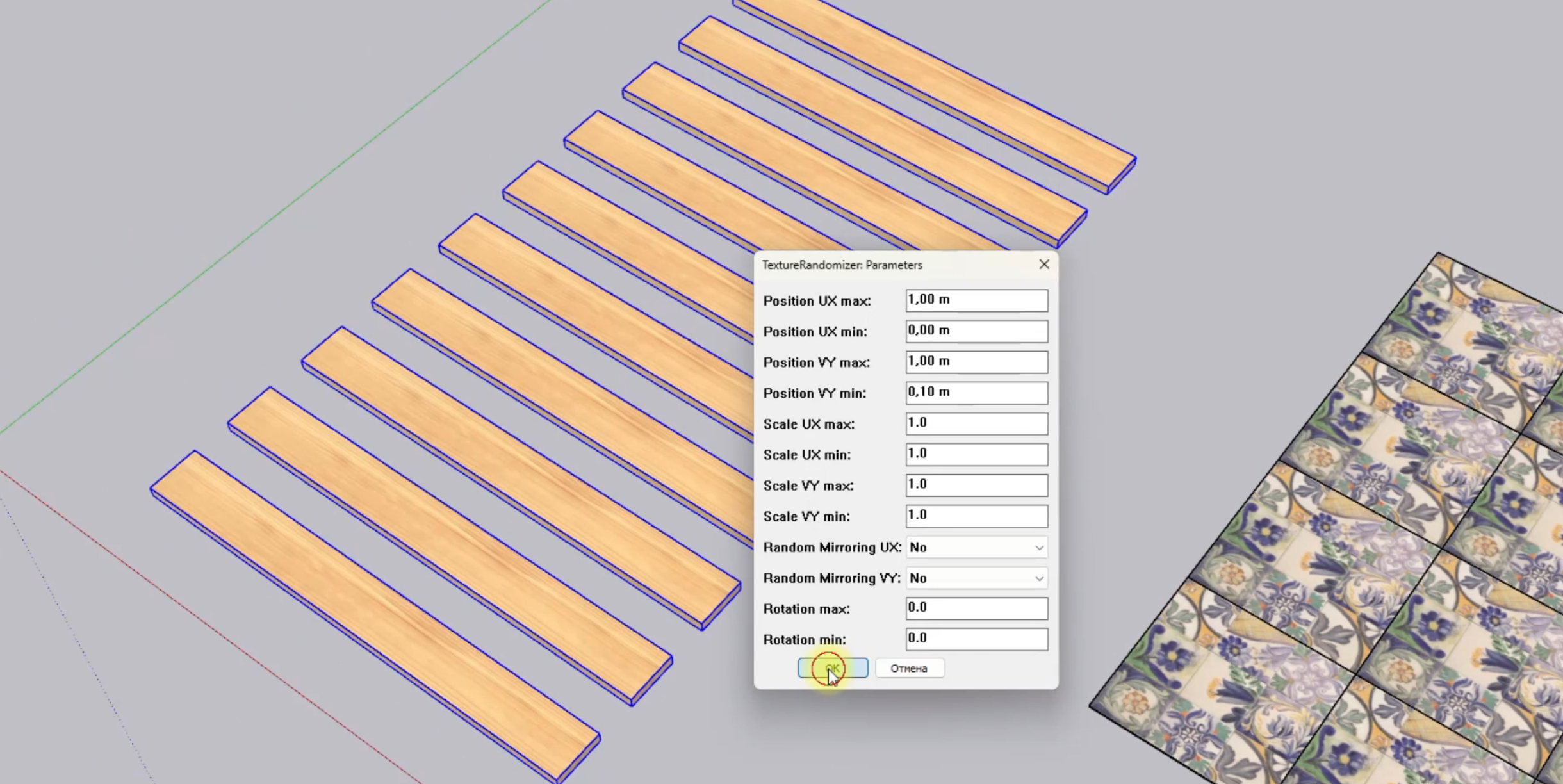Click the Rotation max input field
Screen dimensions: 1563x784
click(x=976, y=608)
